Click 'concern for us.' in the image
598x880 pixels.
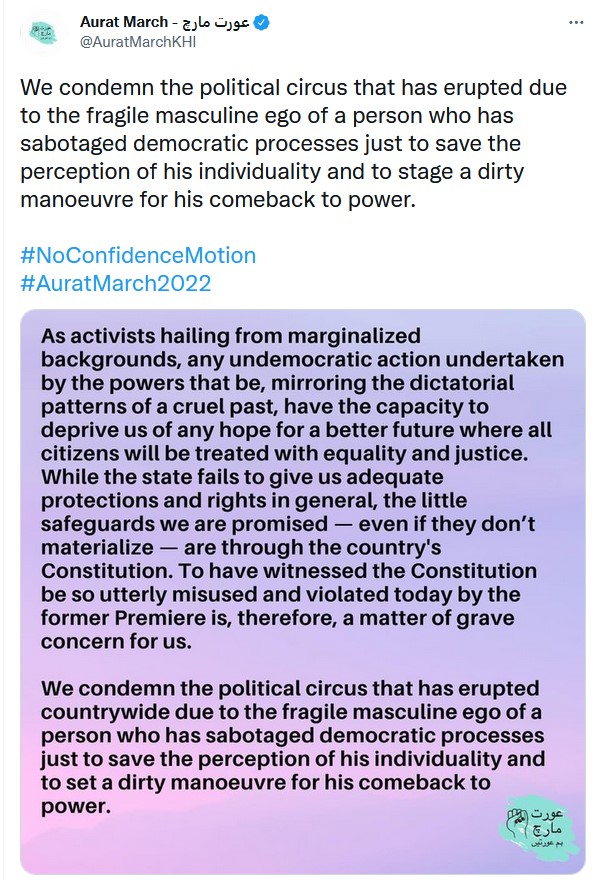click(116, 641)
